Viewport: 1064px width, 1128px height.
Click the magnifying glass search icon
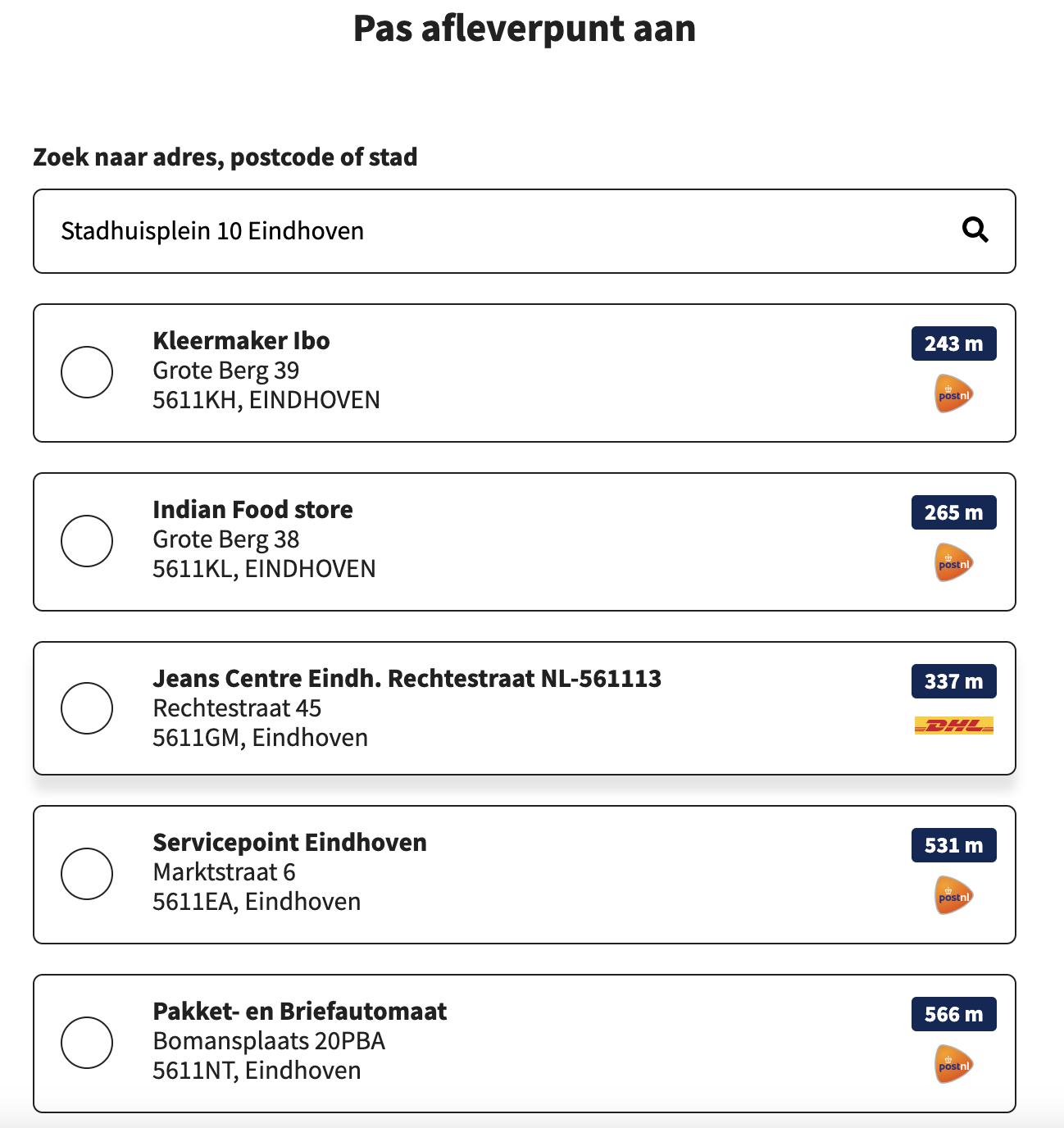975,230
